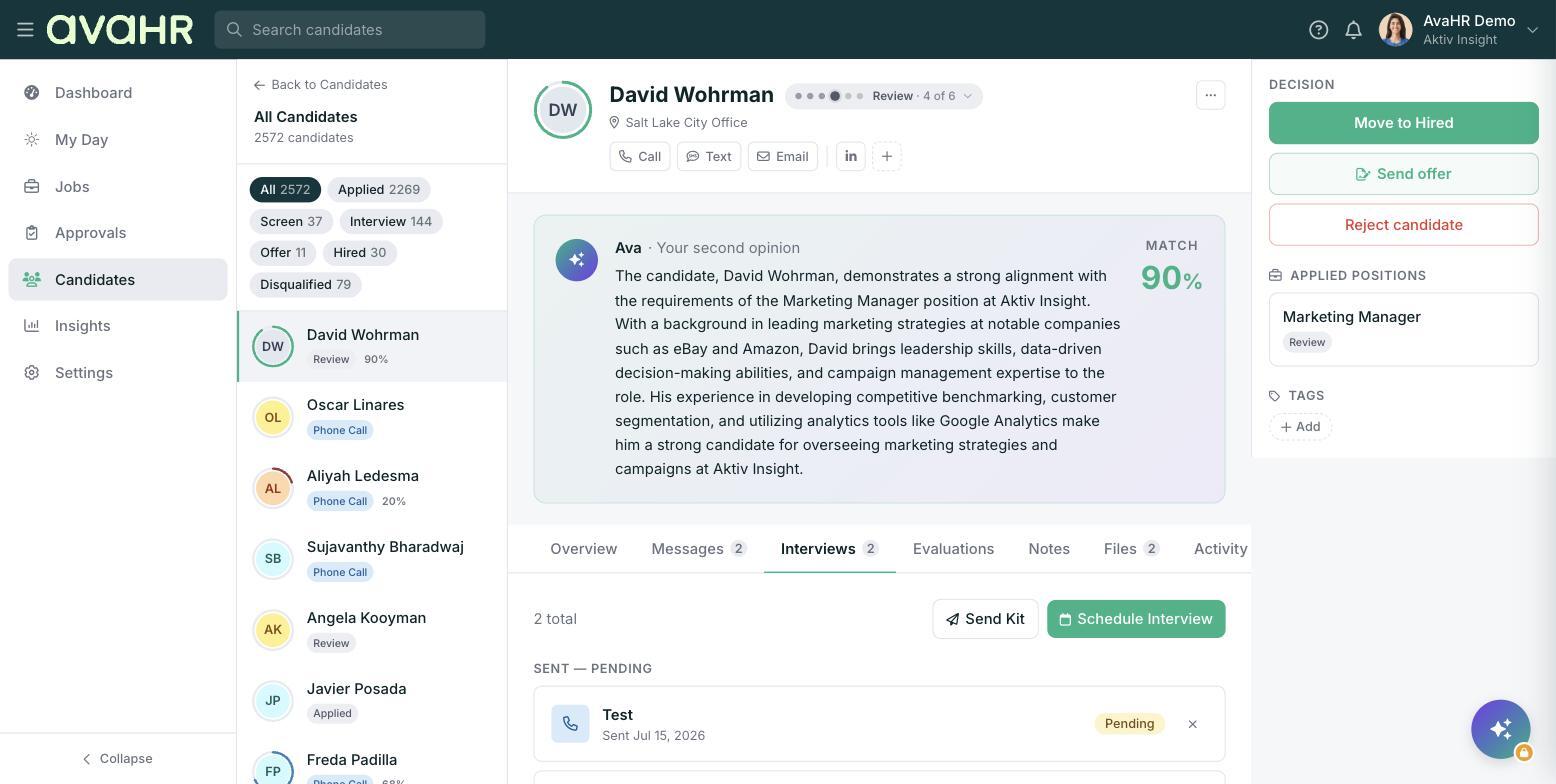Click the 90% match score
Screen dimensions: 1556x784
1171,278
